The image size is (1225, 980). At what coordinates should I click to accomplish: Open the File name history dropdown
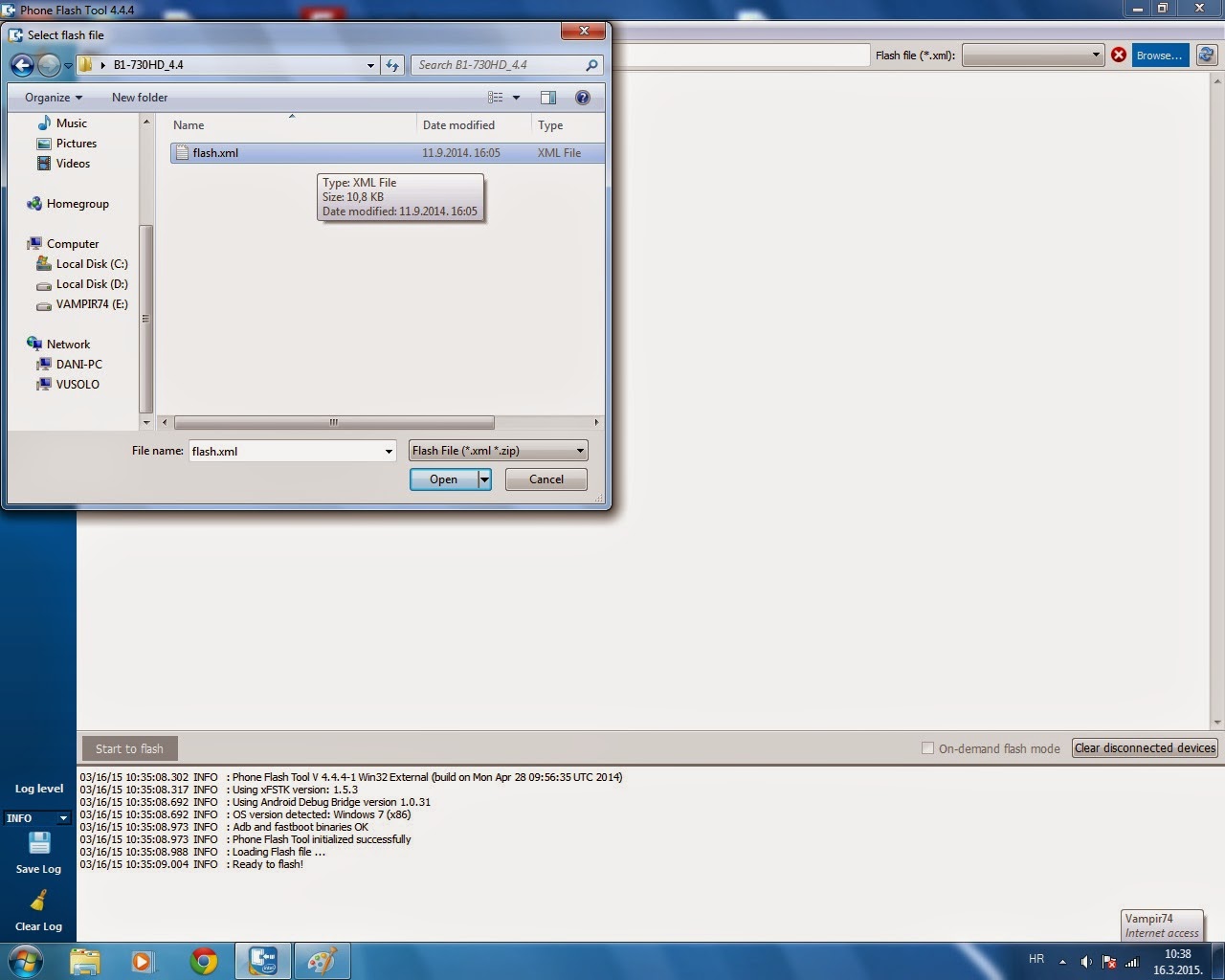tap(389, 451)
